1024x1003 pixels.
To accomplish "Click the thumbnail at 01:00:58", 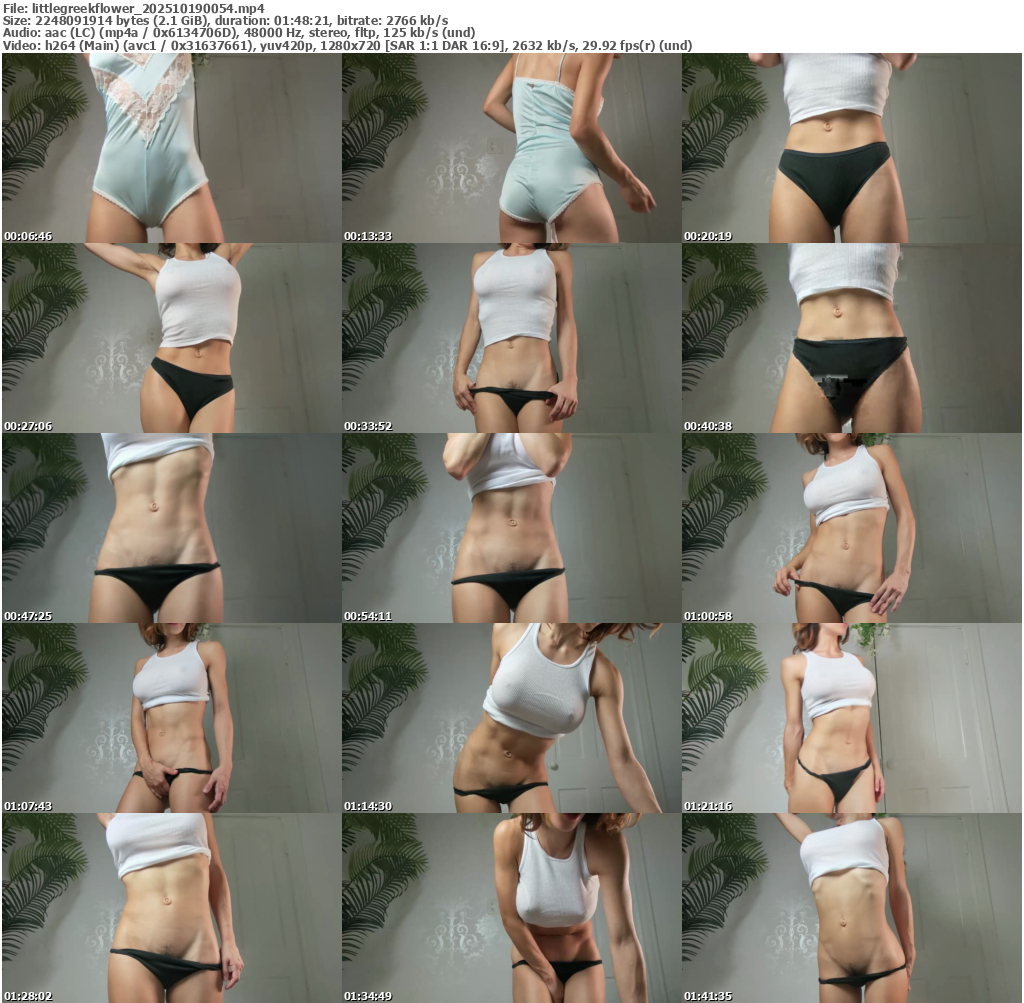I will tap(851, 528).
